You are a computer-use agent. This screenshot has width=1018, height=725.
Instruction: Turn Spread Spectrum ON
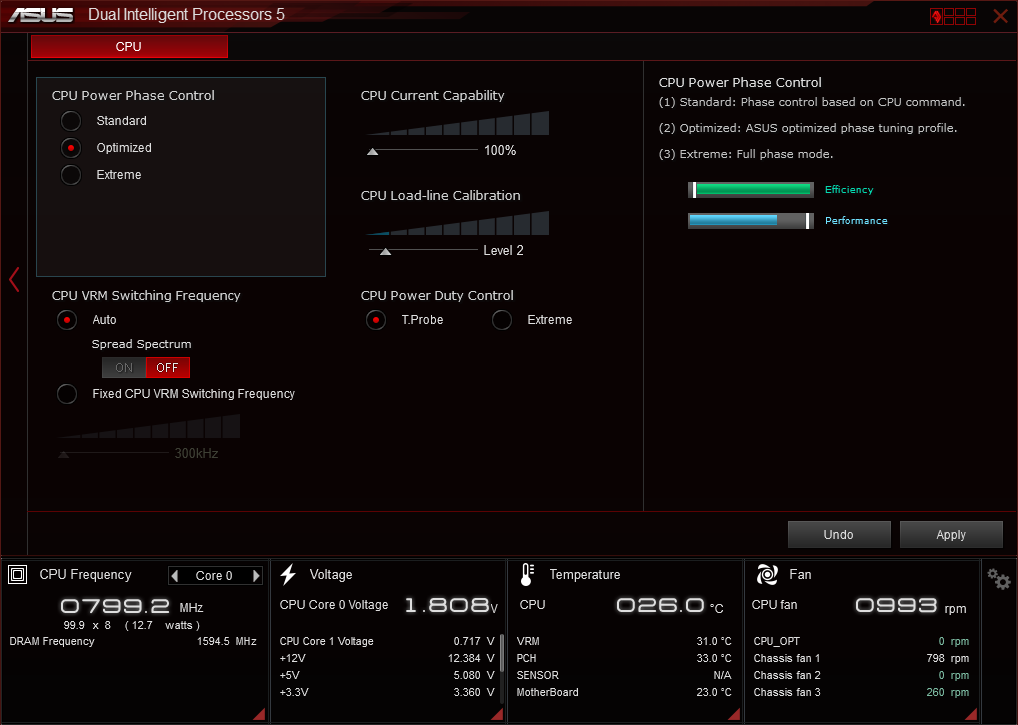(x=124, y=367)
